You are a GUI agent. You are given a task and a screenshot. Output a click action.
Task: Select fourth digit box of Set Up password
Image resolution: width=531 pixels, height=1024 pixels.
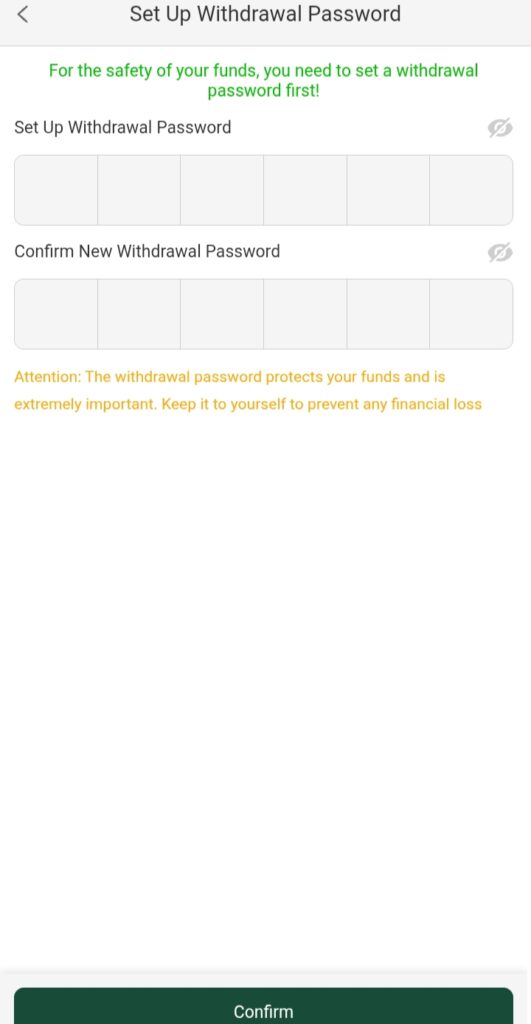pyautogui.click(x=305, y=190)
